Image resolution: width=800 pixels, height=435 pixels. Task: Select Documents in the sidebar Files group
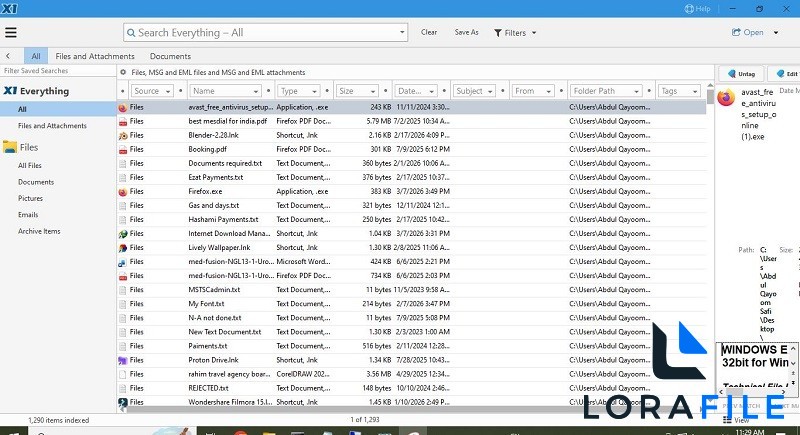coord(36,182)
